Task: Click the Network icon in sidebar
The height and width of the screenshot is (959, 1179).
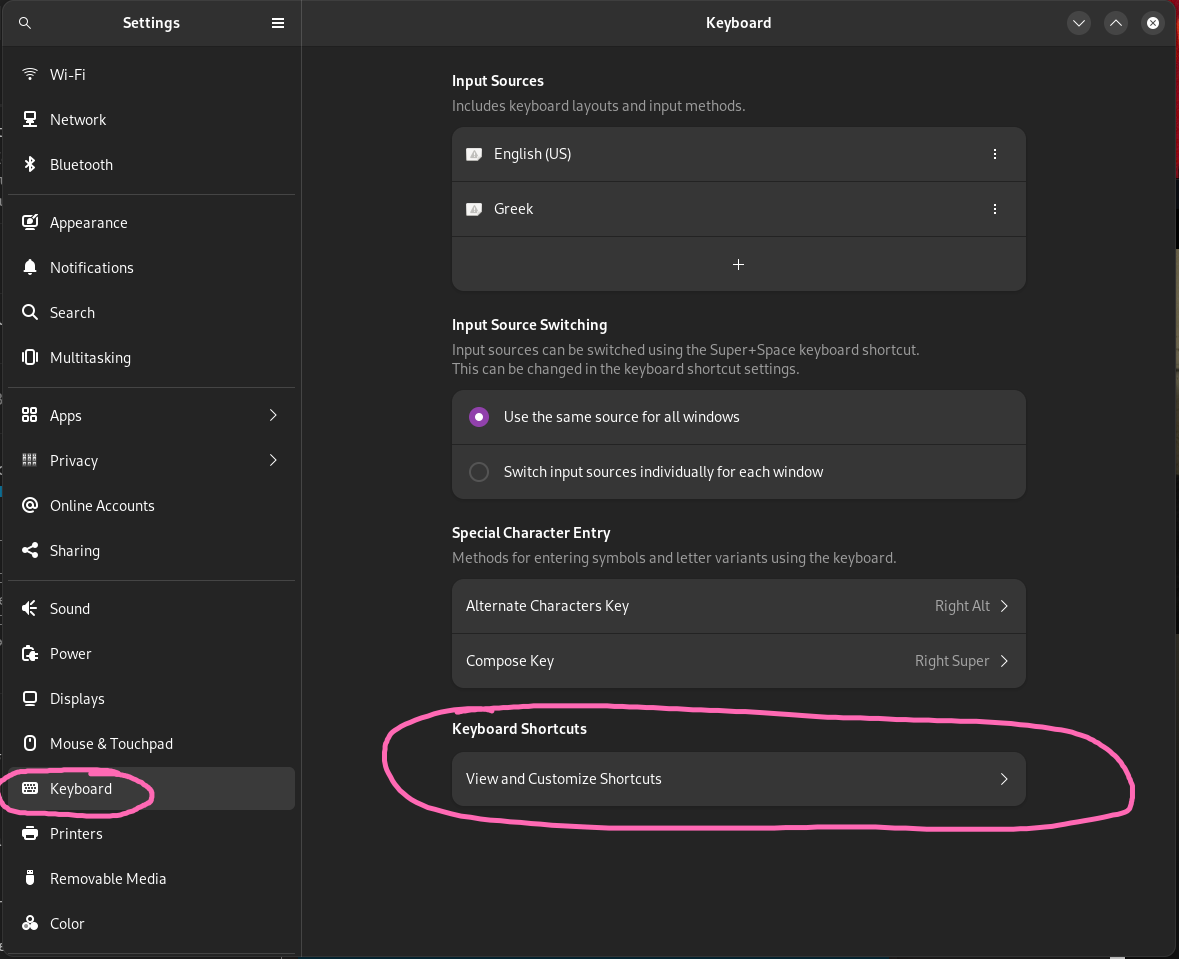Action: coord(29,119)
